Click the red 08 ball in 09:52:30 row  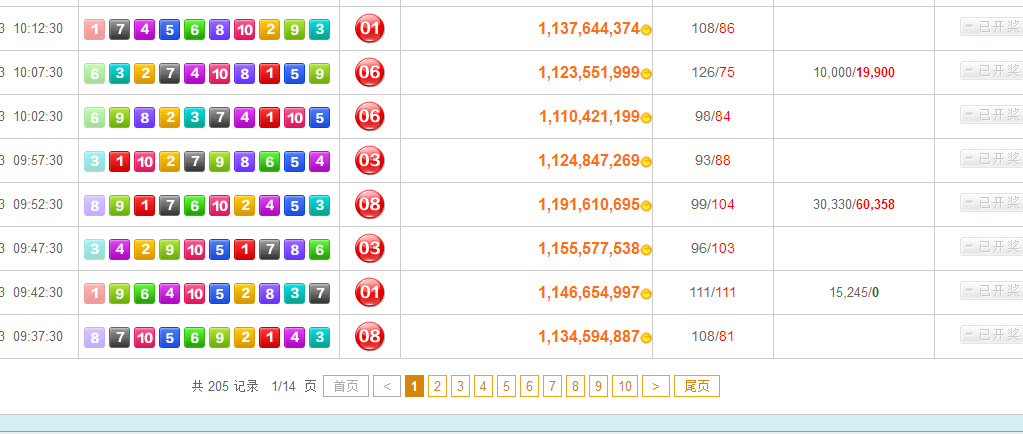(x=369, y=204)
